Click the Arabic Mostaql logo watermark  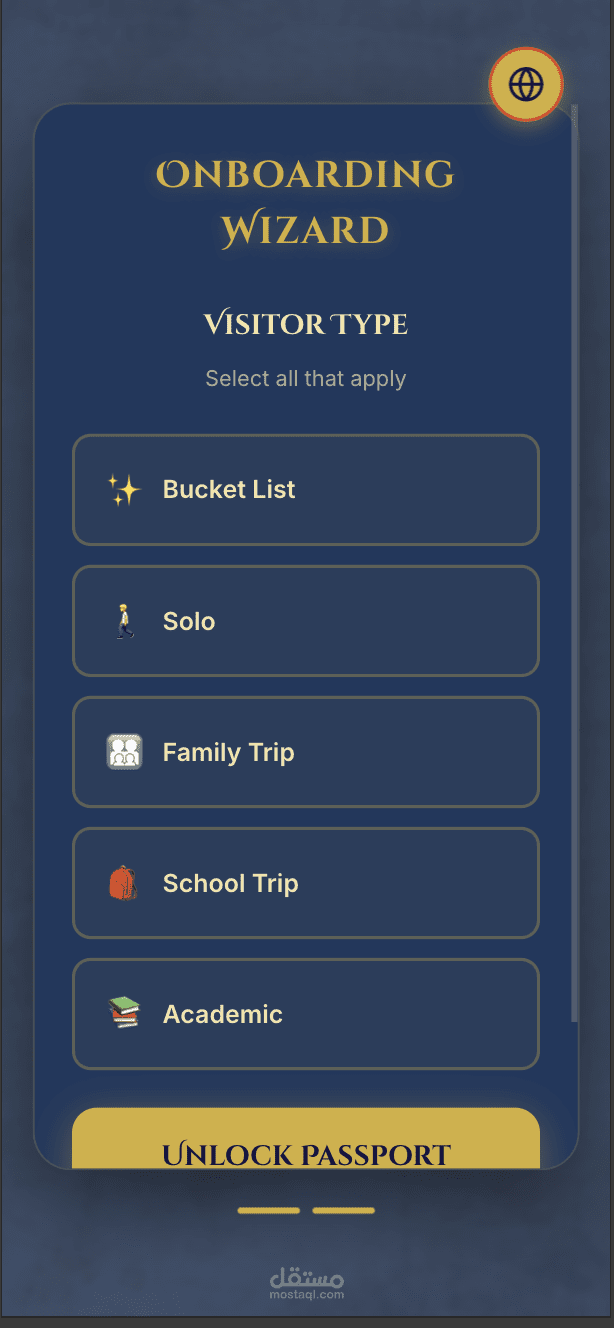coord(306,1276)
